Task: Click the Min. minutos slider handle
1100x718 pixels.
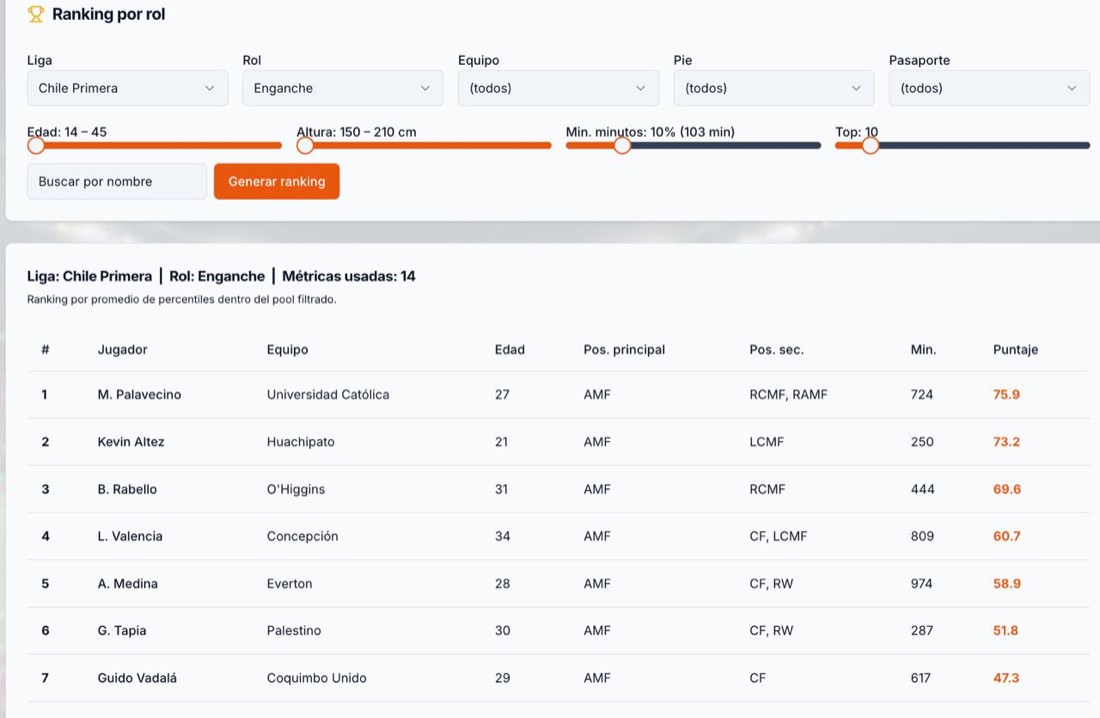Action: click(x=622, y=145)
